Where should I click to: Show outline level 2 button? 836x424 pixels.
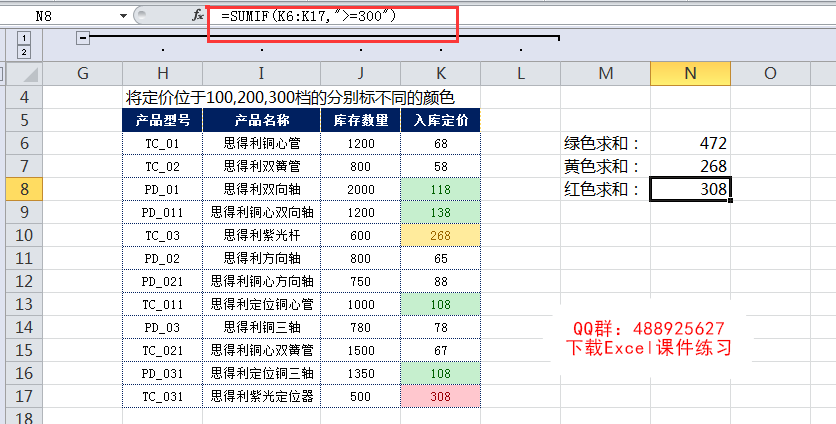[x=24, y=52]
